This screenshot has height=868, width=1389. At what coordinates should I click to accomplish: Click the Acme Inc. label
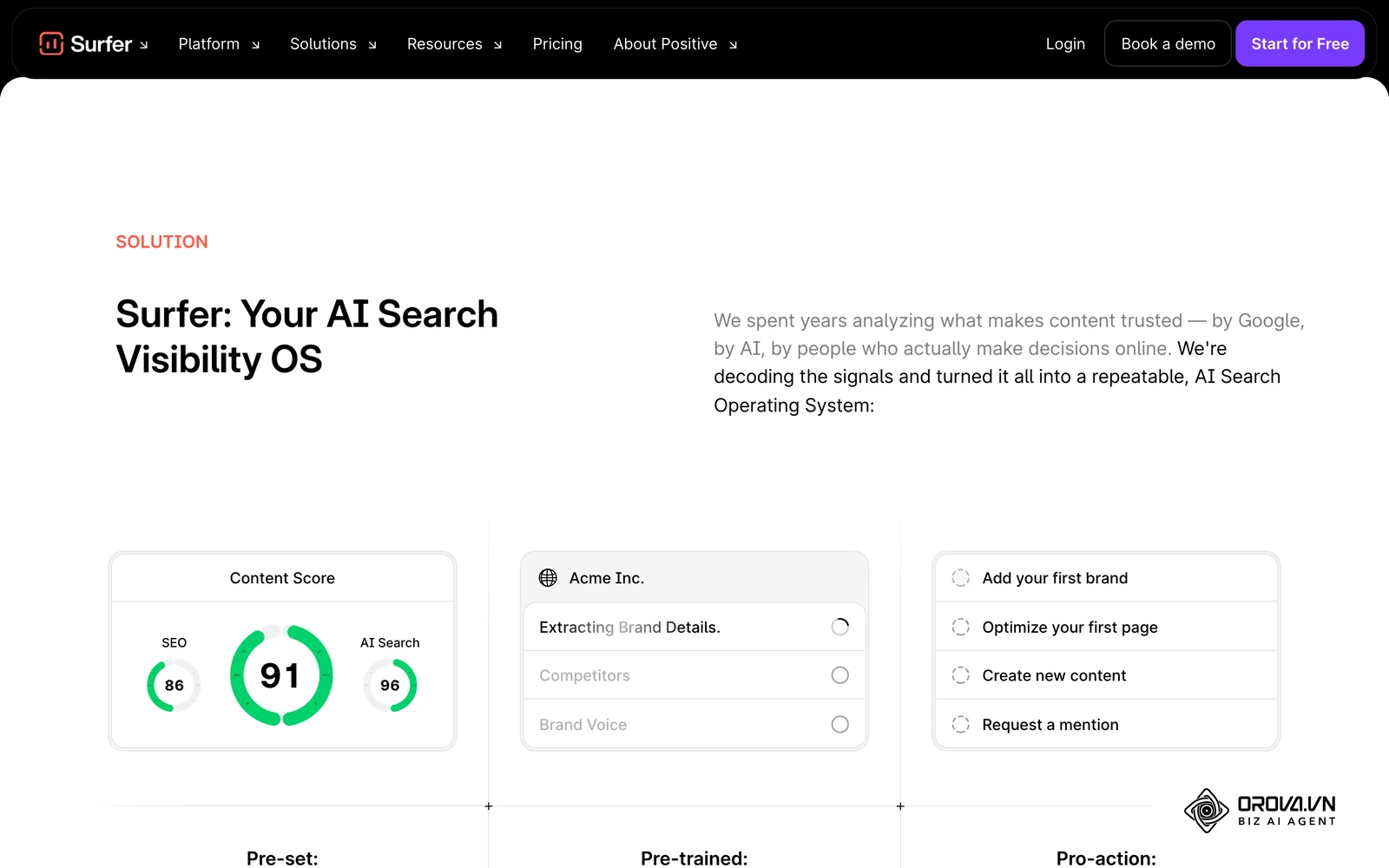(606, 578)
